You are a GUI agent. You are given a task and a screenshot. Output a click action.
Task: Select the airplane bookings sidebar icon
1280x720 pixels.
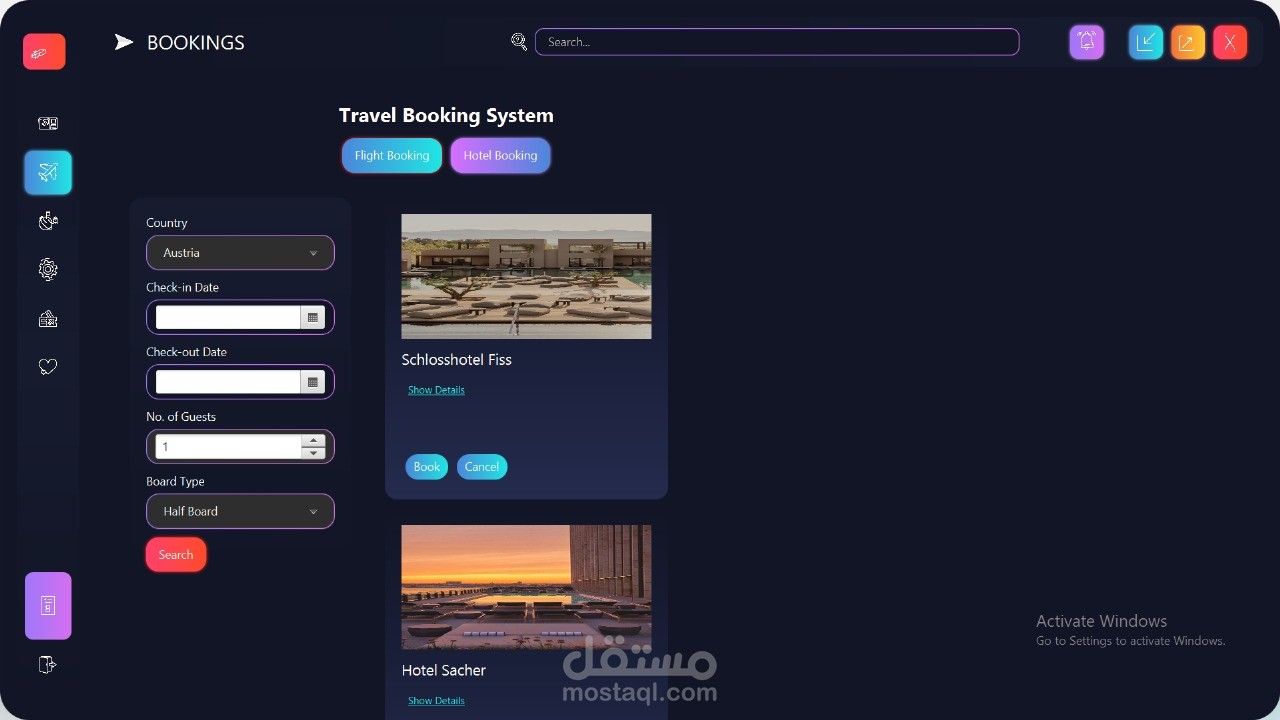tap(48, 172)
